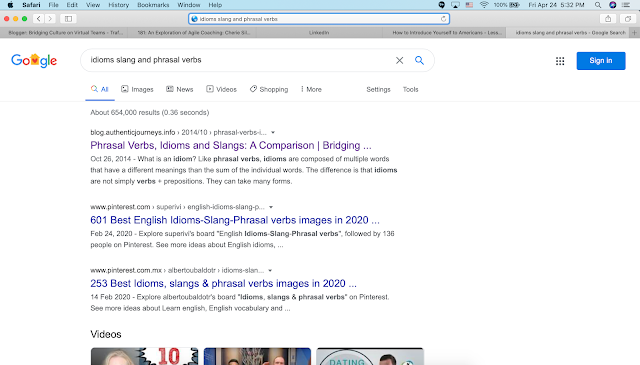Open 253 Best Idioms, slangs result
Viewport: 640px width, 365px height.
coord(223,283)
